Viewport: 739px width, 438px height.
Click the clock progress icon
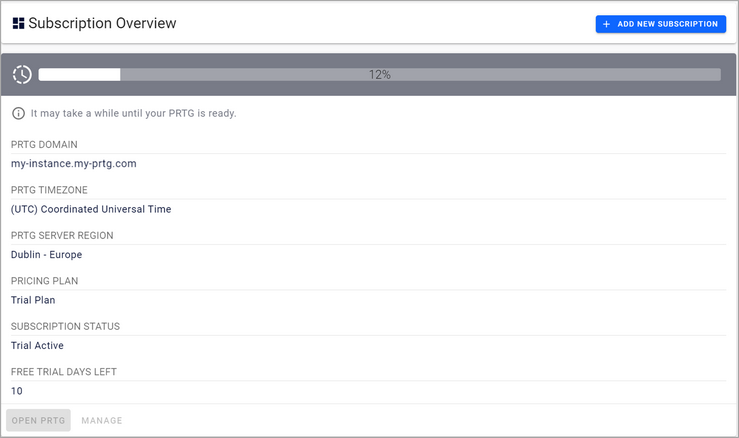click(22, 75)
